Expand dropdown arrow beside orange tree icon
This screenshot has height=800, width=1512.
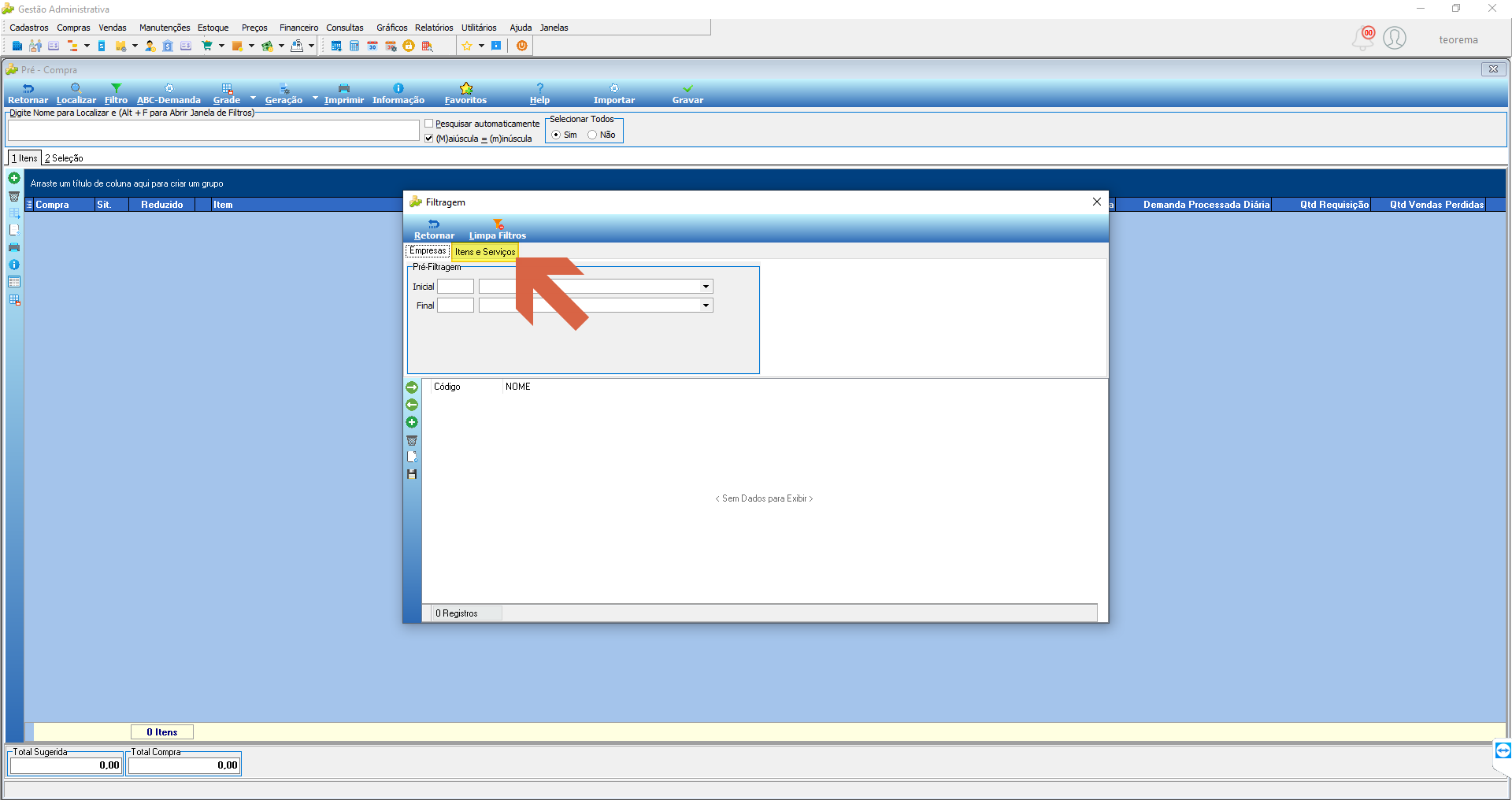87,46
